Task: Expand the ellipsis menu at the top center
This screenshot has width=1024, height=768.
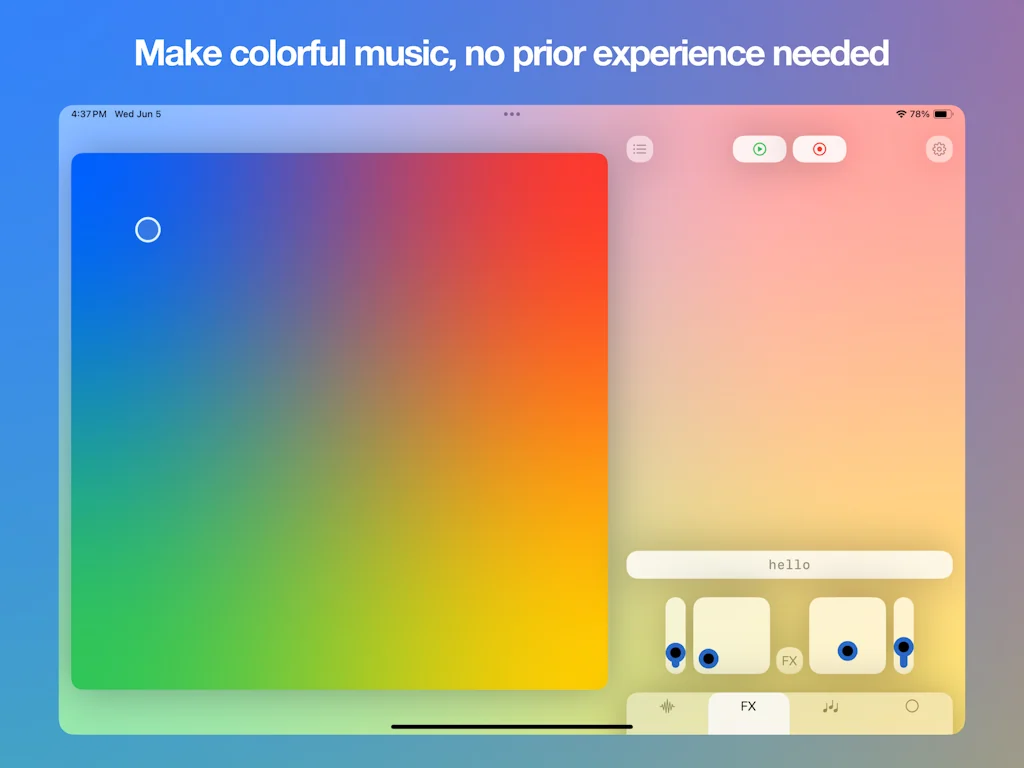Action: tap(511, 114)
